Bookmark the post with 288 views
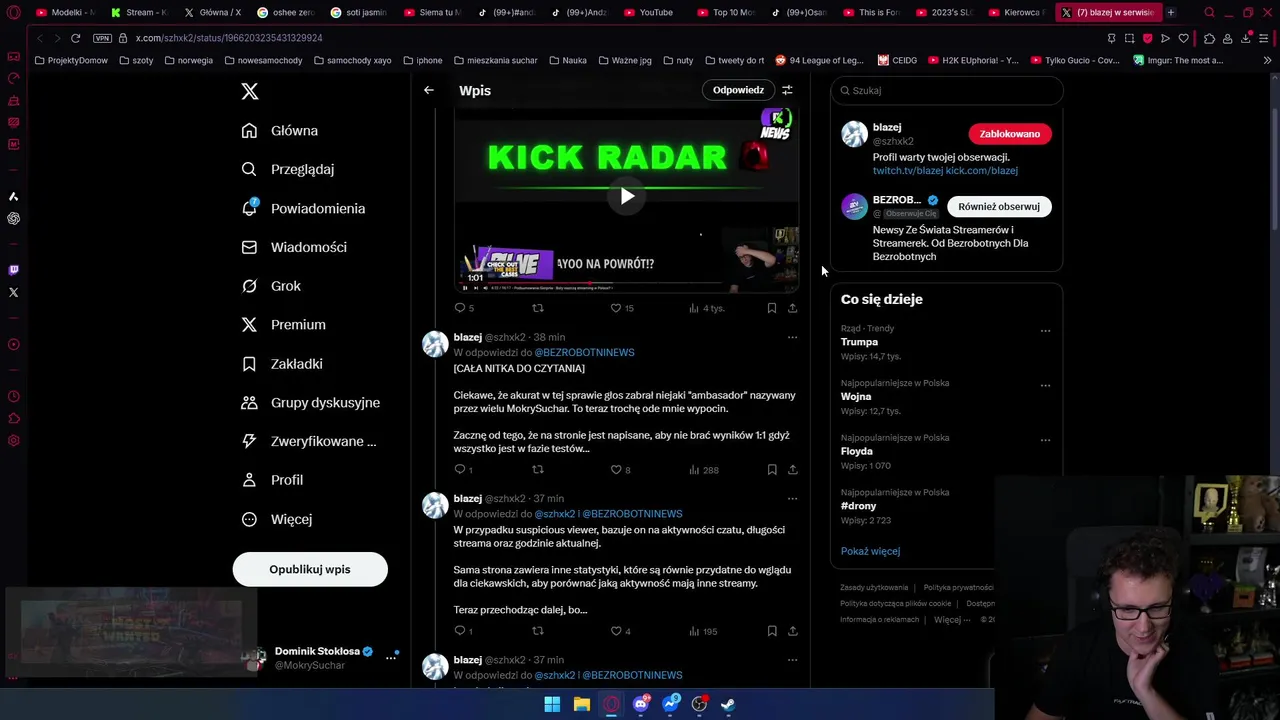 (x=771, y=470)
